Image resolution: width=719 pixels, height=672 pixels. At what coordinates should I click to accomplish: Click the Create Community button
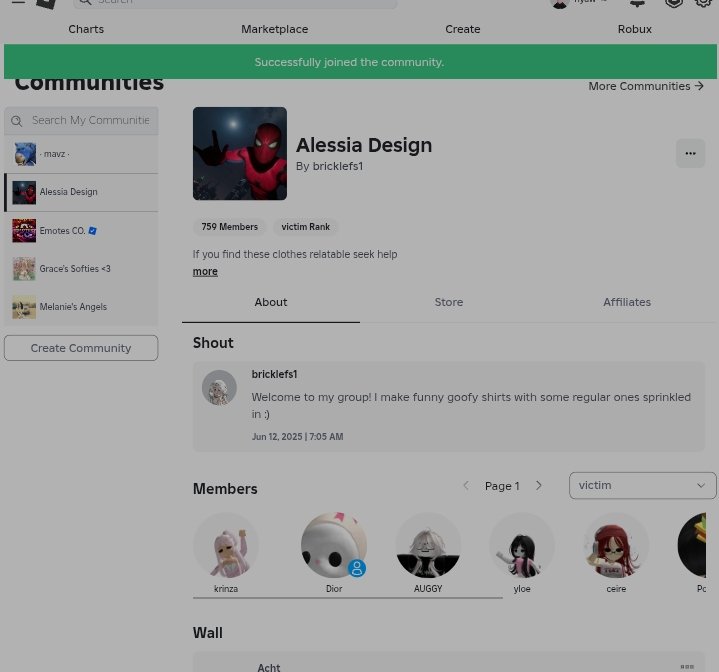pyautogui.click(x=81, y=348)
